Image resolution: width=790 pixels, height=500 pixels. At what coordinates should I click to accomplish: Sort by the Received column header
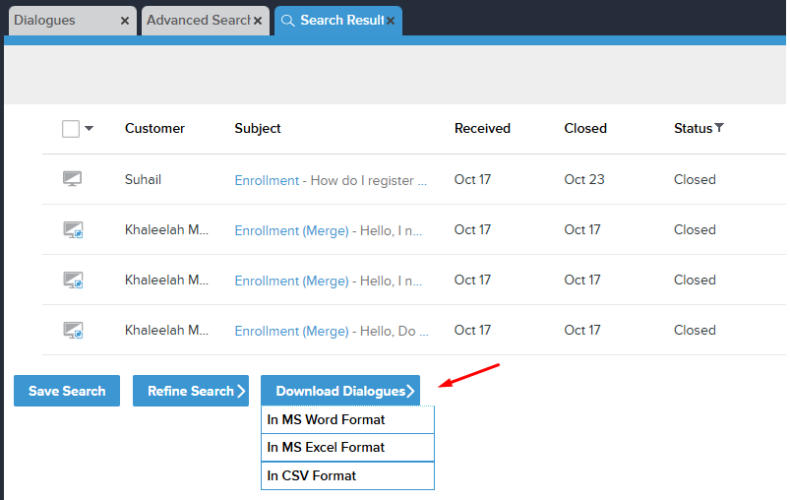tap(482, 128)
